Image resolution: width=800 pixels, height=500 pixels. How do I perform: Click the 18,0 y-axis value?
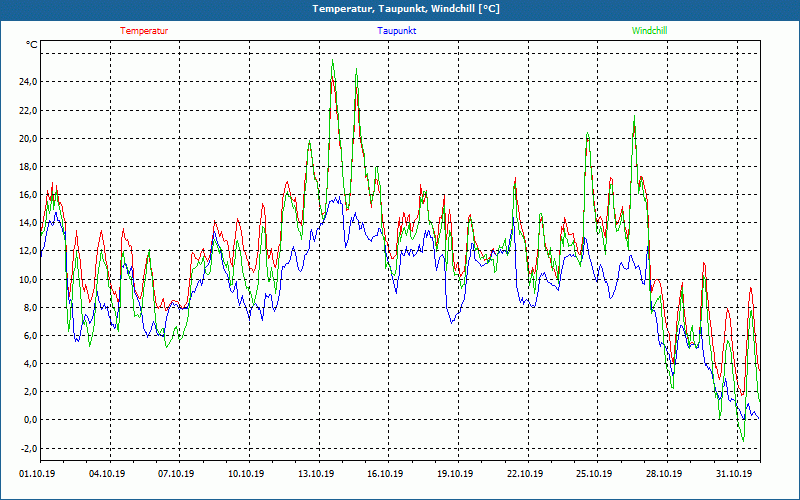click(x=28, y=166)
